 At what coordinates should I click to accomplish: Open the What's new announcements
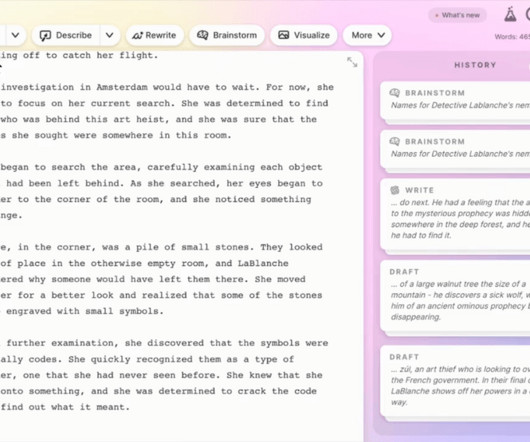[x=458, y=15]
